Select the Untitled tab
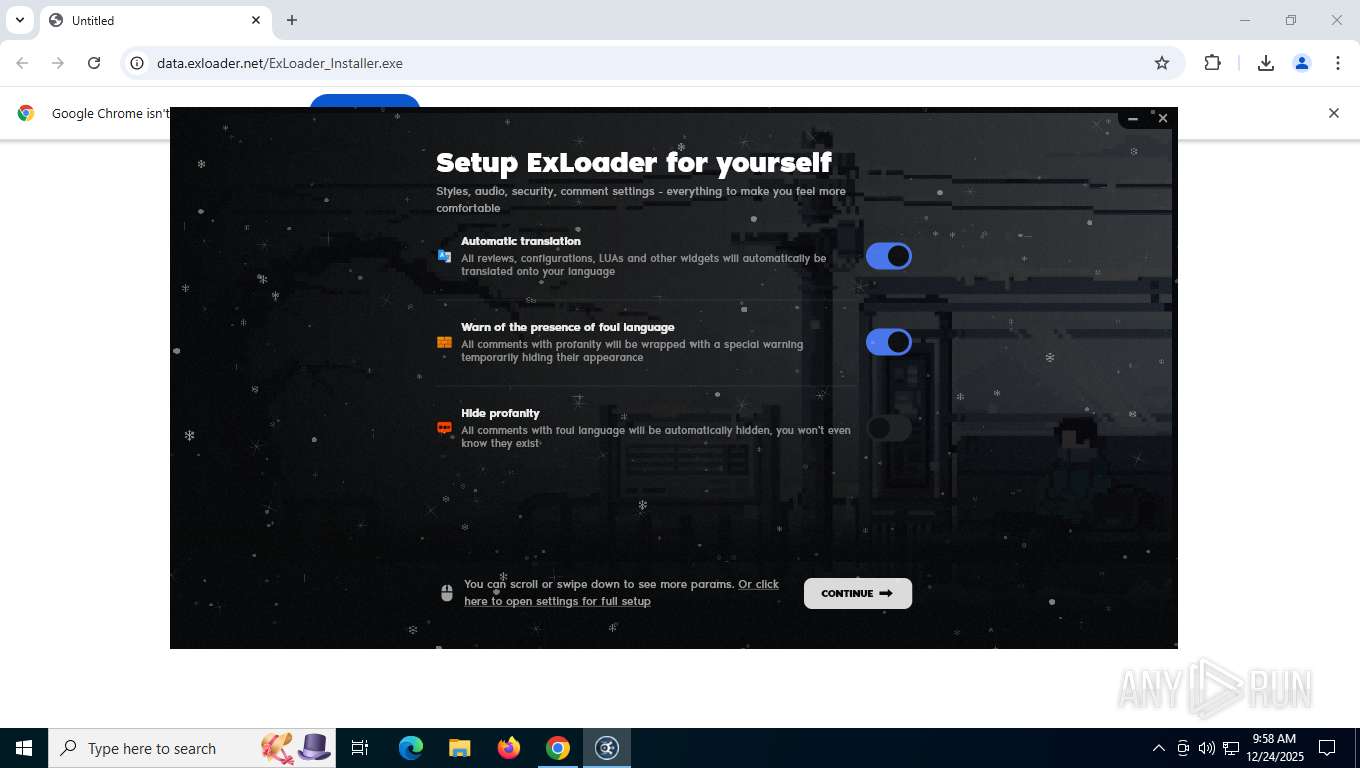Screen dimensions: 1360x768 (155, 20)
